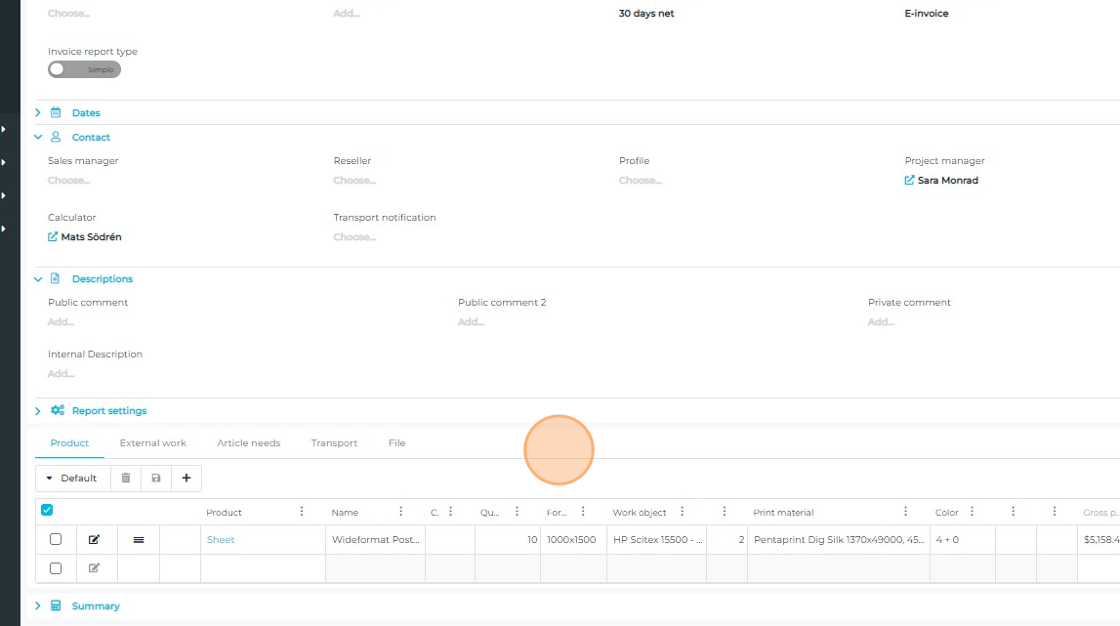This screenshot has width=1120, height=626.
Task: Open Project manager Sara Monrad external link icon
Action: (909, 181)
